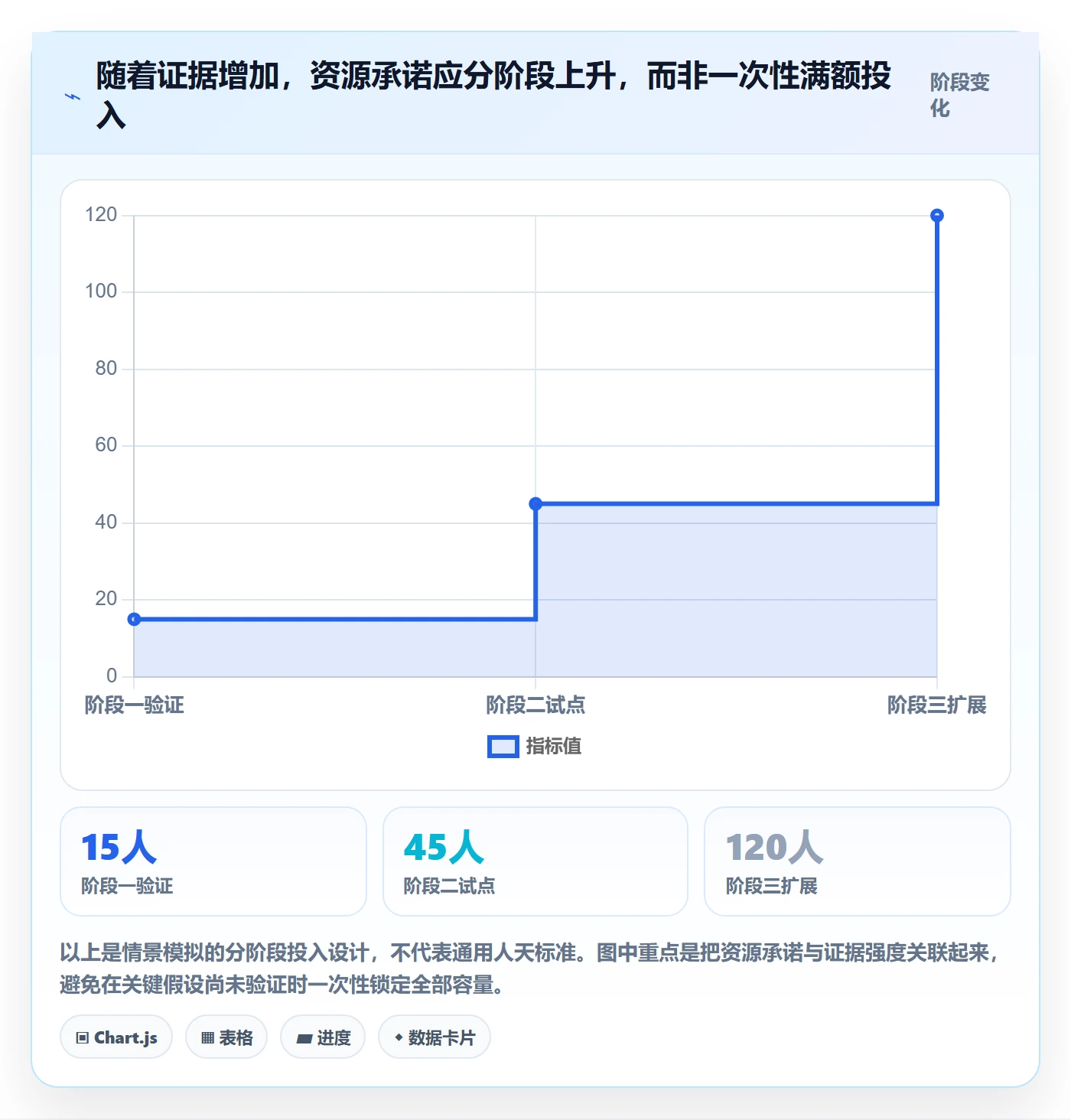Open the 120人 阶段三扩展 card
Viewport: 1071px width, 1120px height.
(858, 861)
